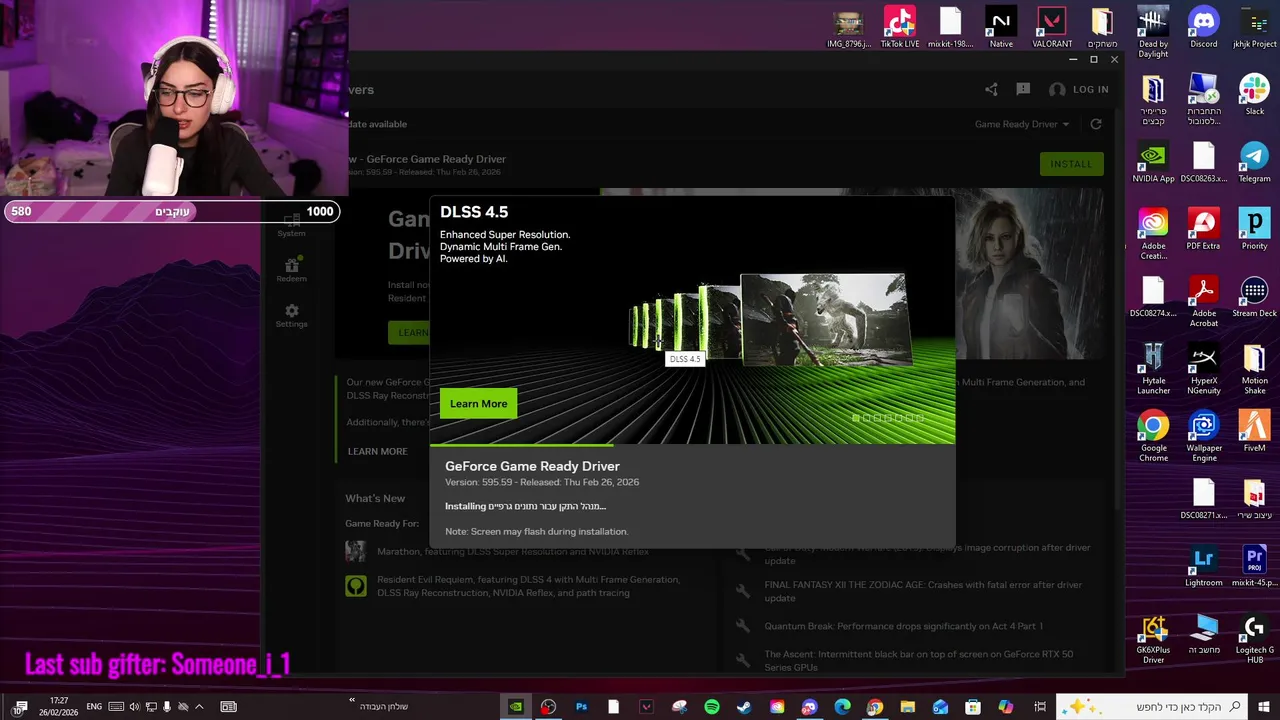
Task: Open Settings in the NVIDIA sidebar
Action: [x=291, y=315]
